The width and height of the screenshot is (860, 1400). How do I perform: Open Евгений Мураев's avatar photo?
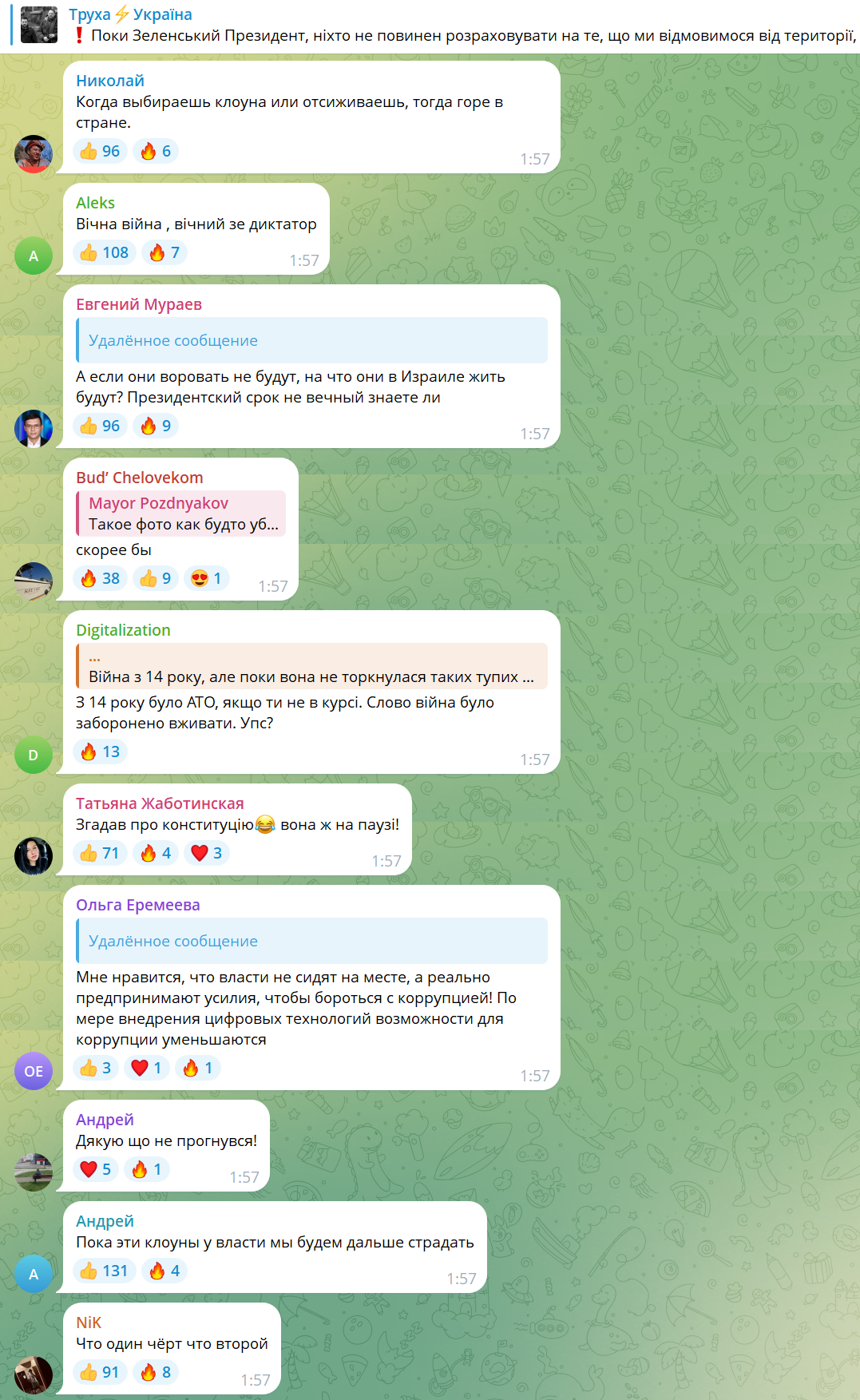tap(34, 429)
